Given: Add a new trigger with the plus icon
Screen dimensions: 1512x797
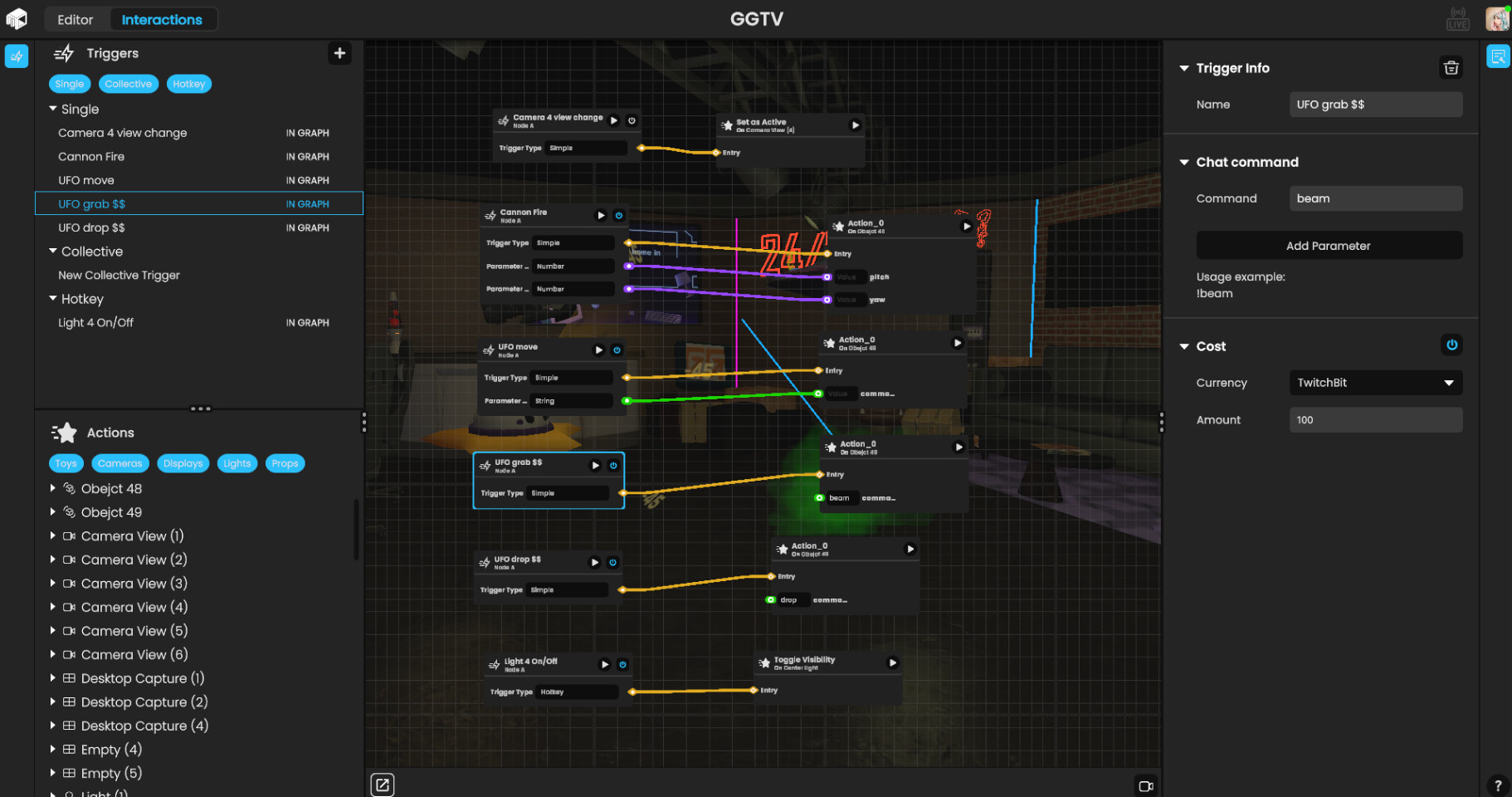Looking at the screenshot, I should coord(339,53).
